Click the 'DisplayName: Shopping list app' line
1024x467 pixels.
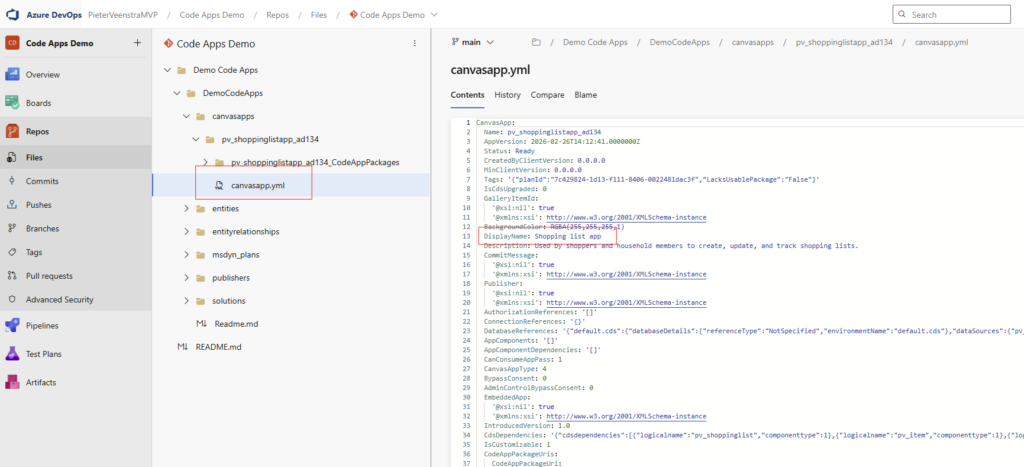pyautogui.click(x=542, y=236)
